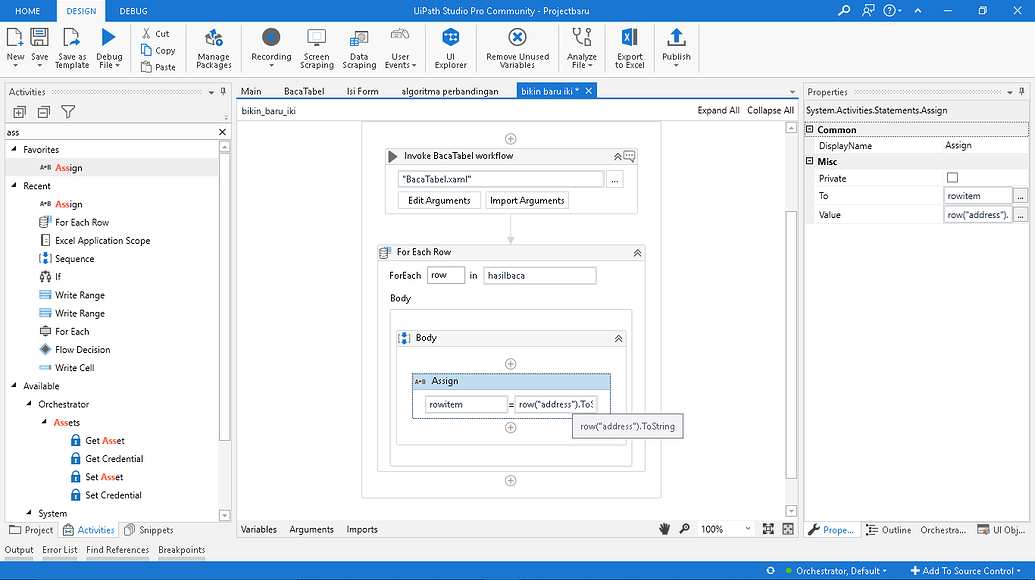The image size is (1035, 580).
Task: Open the Output panel tab
Action: [19, 550]
